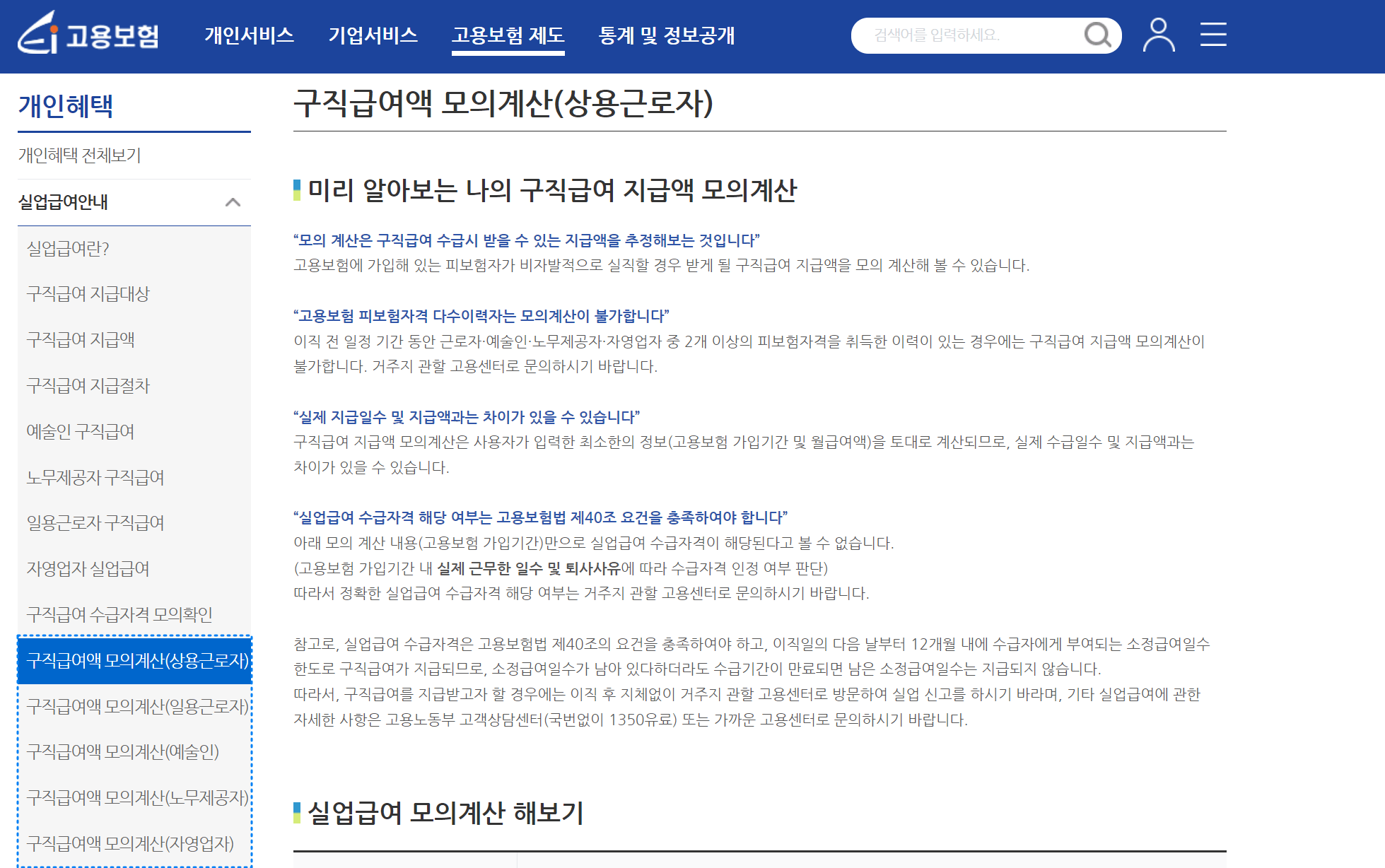This screenshot has width=1385, height=868.
Task: Open search with the magnifier icon
Action: click(x=1097, y=34)
